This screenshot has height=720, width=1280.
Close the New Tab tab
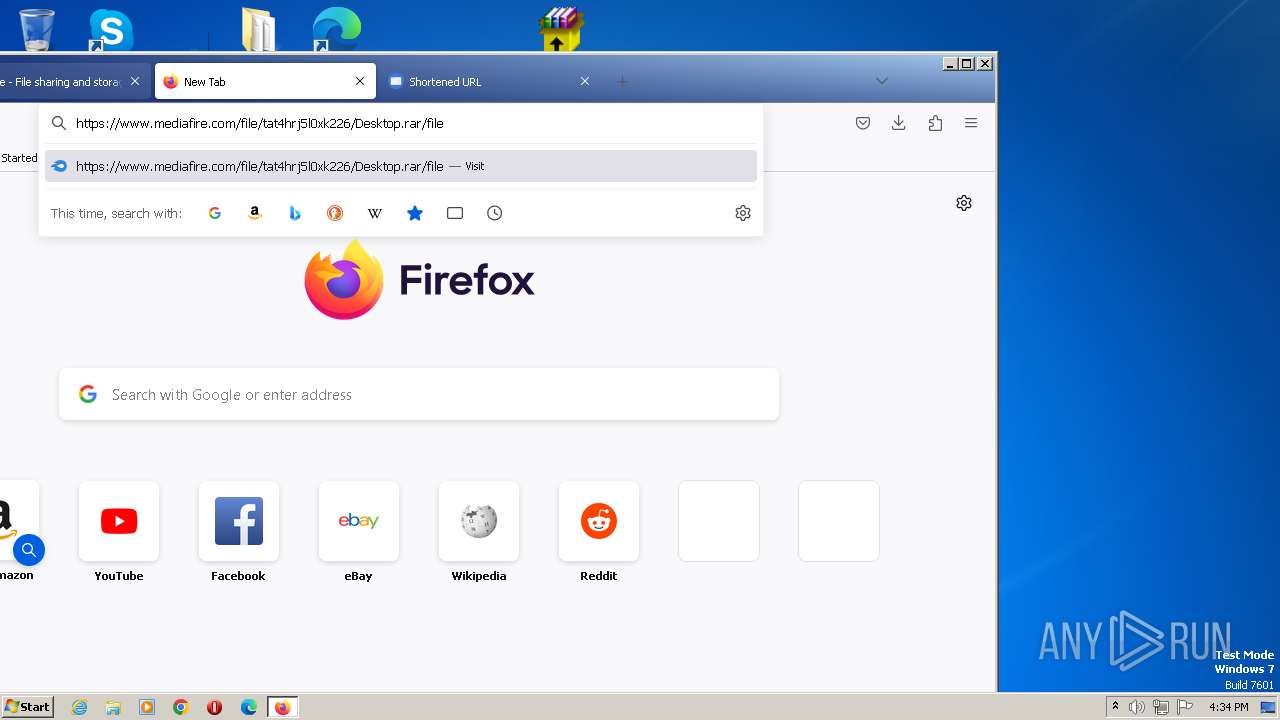coord(360,81)
